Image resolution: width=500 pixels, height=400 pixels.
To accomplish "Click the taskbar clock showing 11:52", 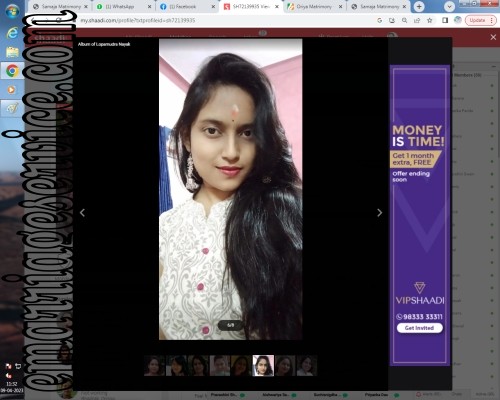I will coord(12,384).
